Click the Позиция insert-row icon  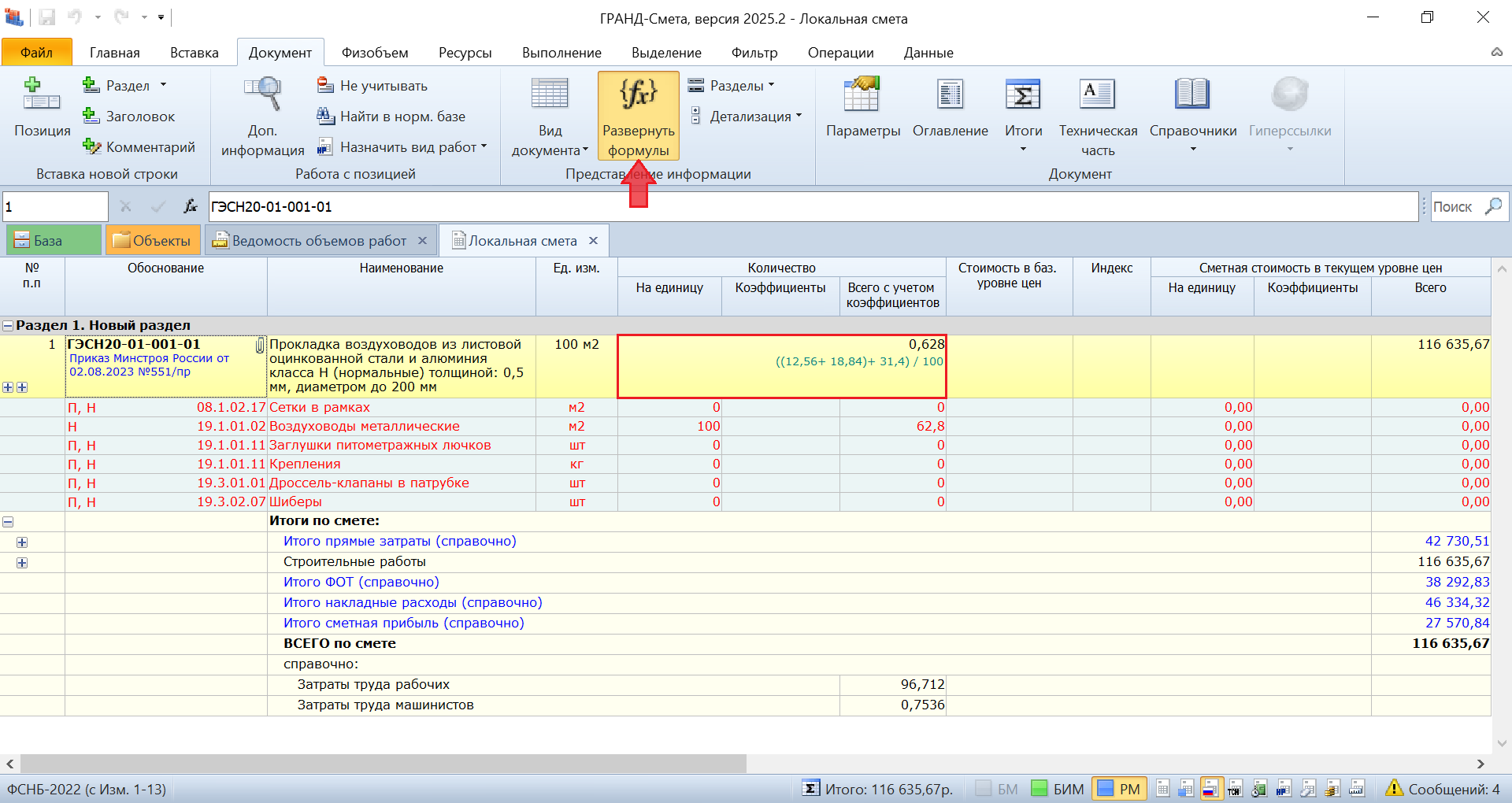click(41, 94)
